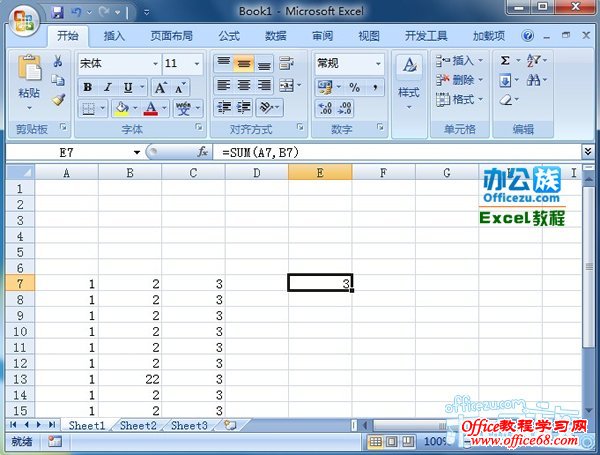Copy selection with the copy icon
This screenshot has height=455, width=600.
[x=58, y=80]
